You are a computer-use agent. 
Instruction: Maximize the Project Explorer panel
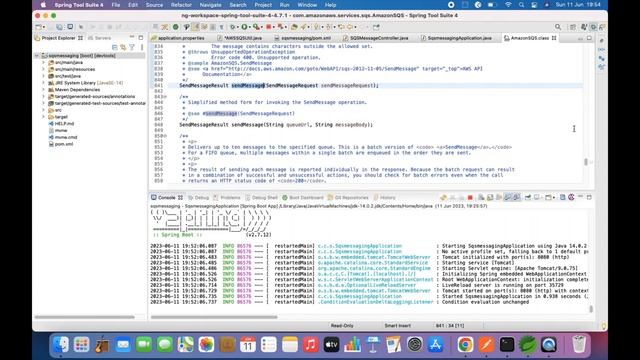click(x=141, y=38)
